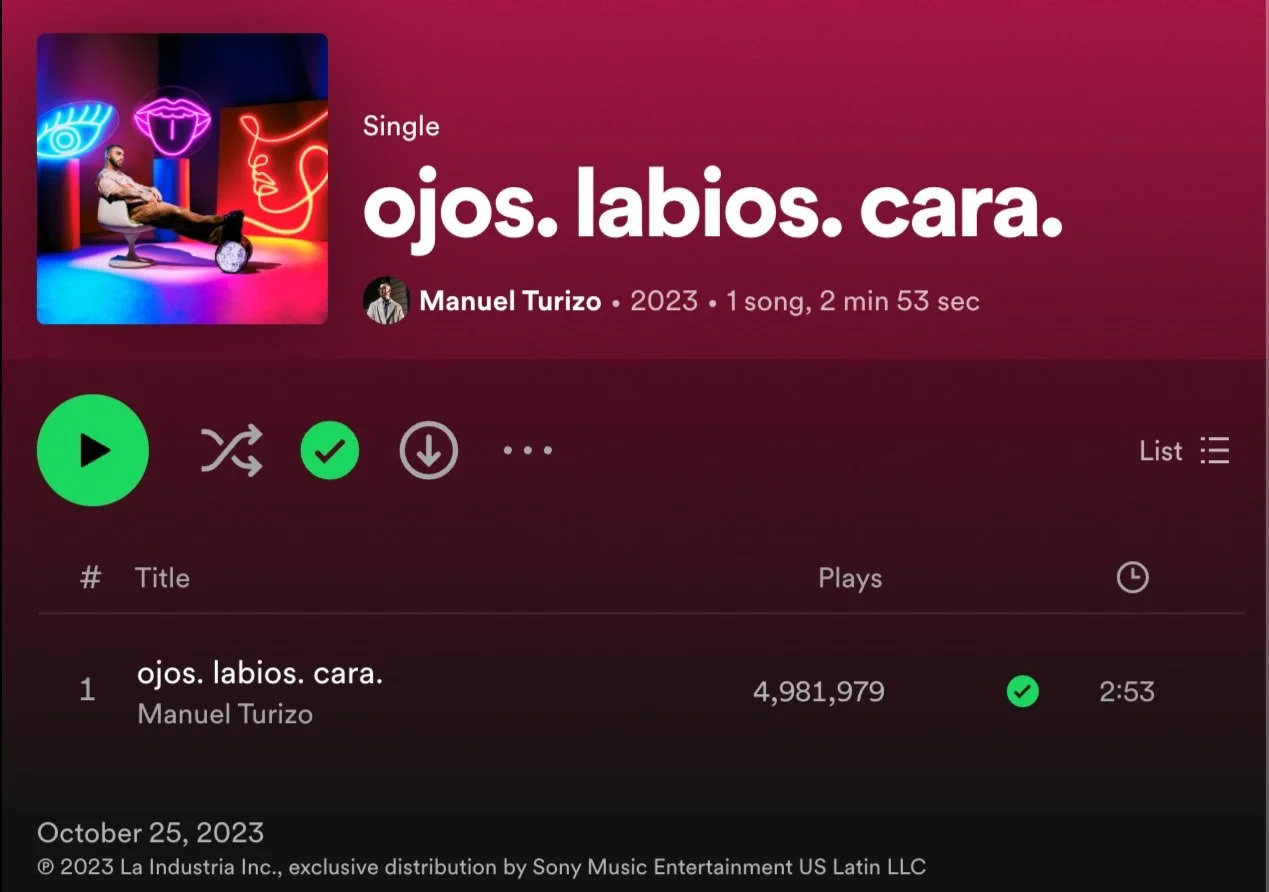Open the ojos. labios. cara. cover art
This screenshot has height=892, width=1269.
pyautogui.click(x=182, y=179)
